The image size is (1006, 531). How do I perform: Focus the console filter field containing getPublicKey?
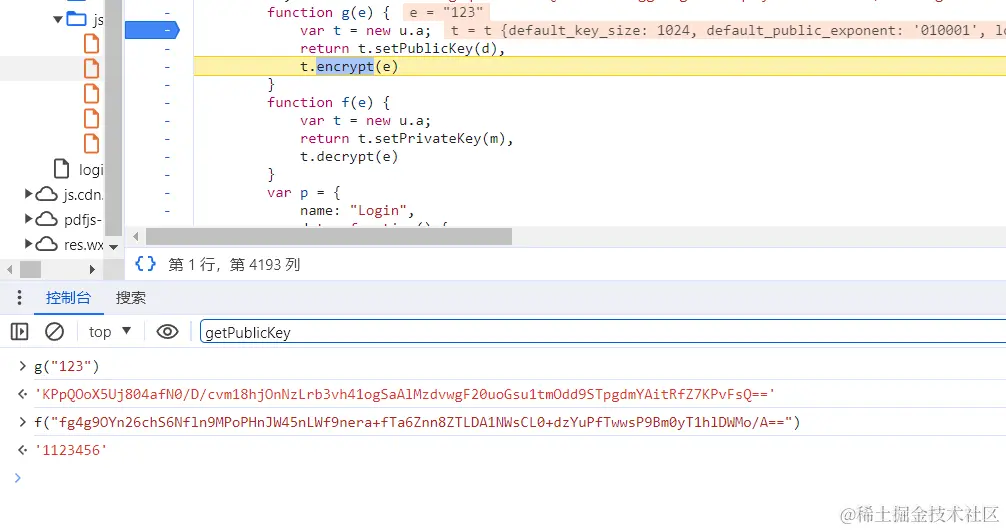point(603,332)
